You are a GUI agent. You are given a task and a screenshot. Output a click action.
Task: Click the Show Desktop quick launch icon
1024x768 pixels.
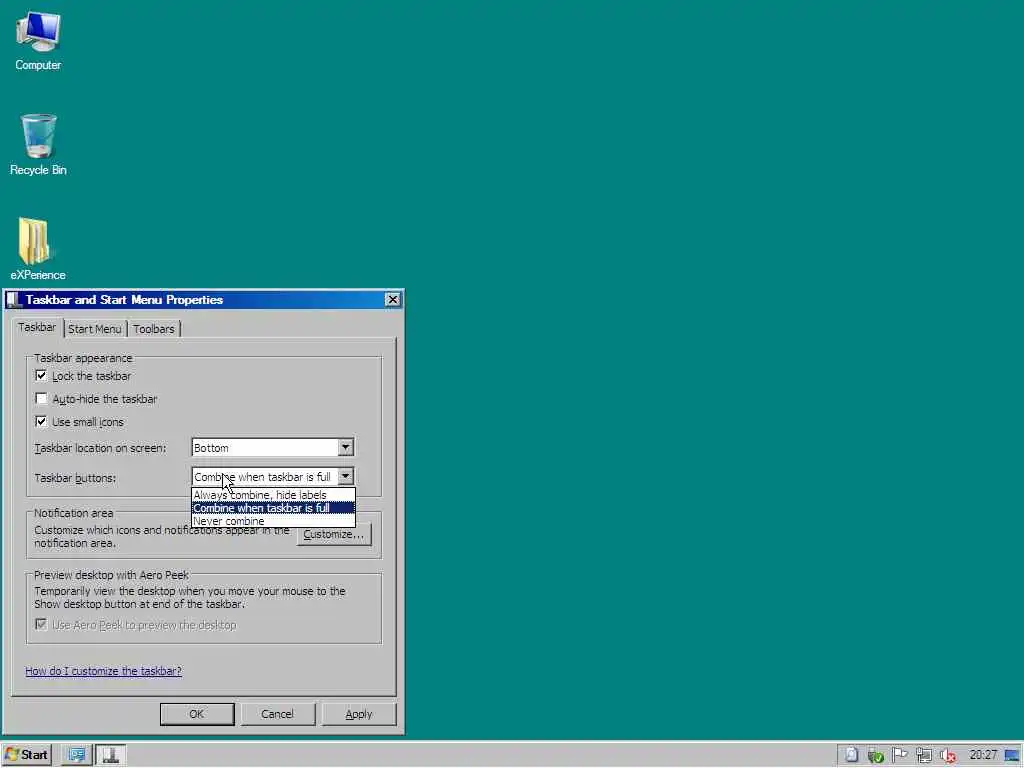pos(76,755)
